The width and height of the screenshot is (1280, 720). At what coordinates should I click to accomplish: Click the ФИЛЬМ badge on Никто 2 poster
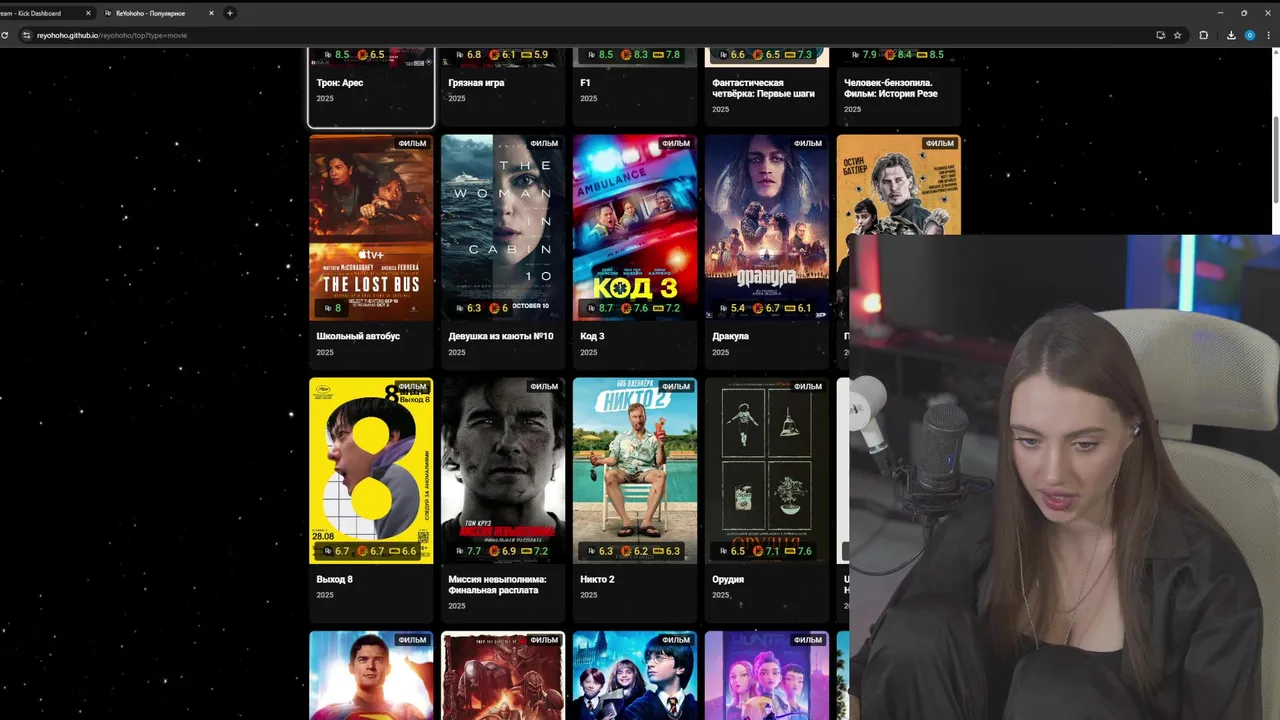(x=676, y=386)
